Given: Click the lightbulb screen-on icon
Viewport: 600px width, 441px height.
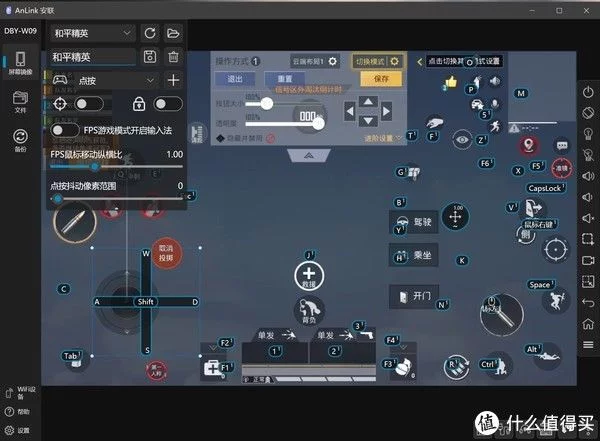Looking at the screenshot, I should [588, 134].
